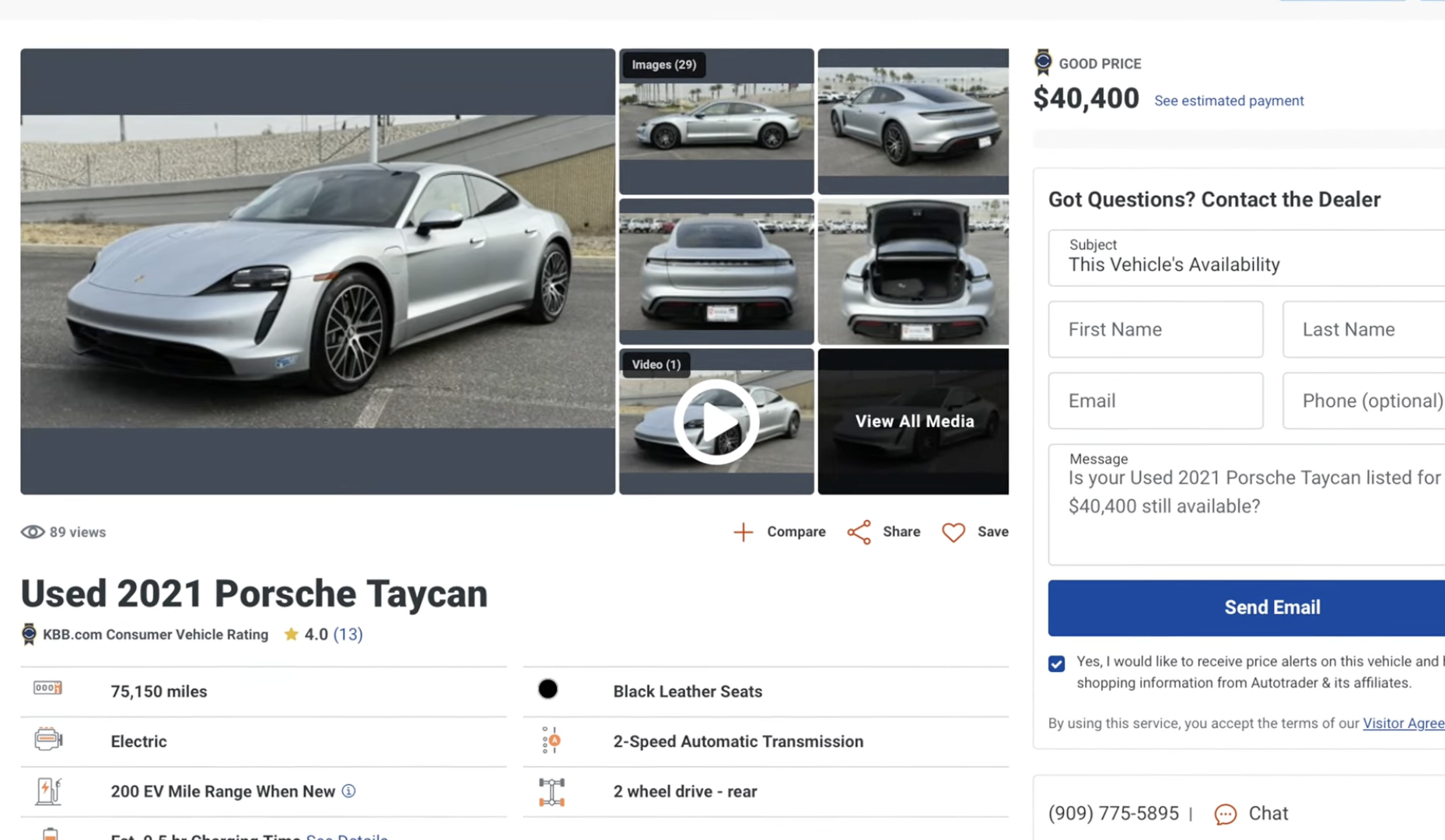
Task: Click the Video (1) badge
Action: click(656, 364)
